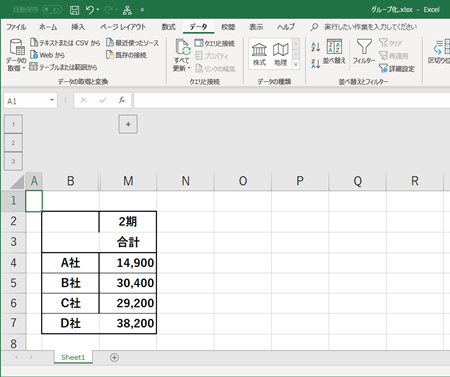Select the データ tab
This screenshot has height=377, width=450.
tap(198, 27)
